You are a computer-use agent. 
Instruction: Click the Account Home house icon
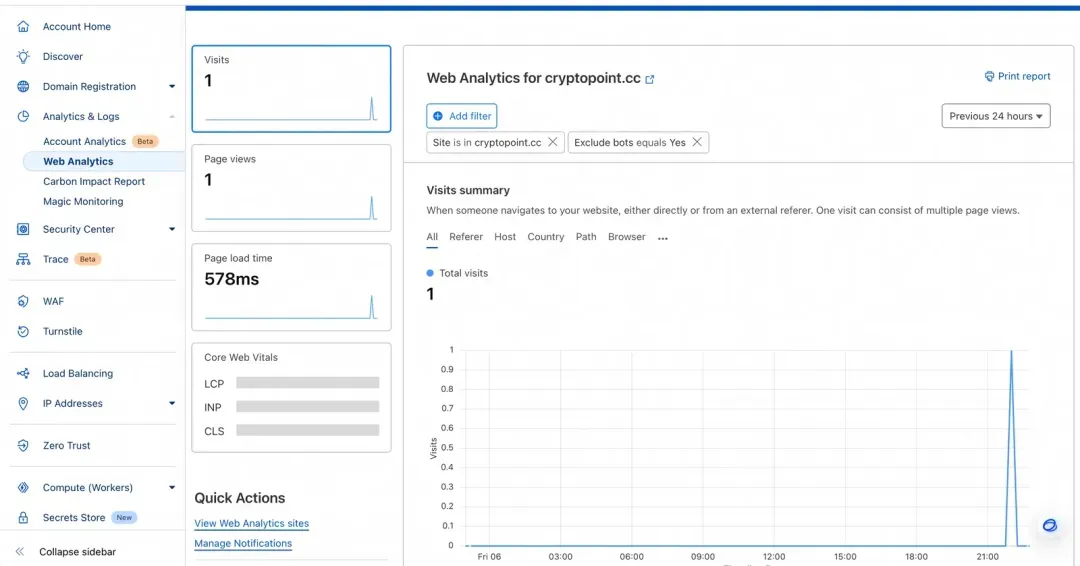23,26
